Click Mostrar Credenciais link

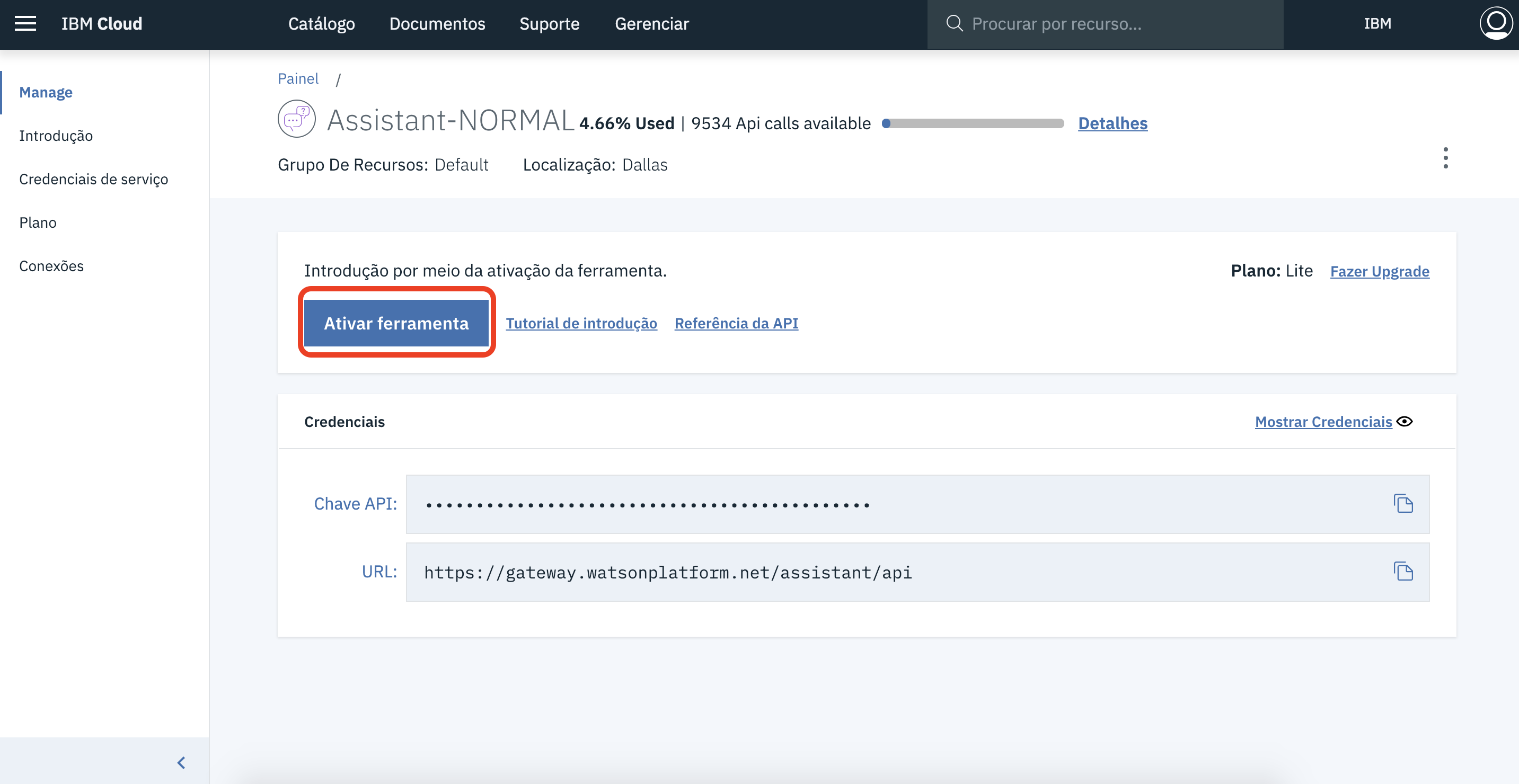coord(1323,422)
